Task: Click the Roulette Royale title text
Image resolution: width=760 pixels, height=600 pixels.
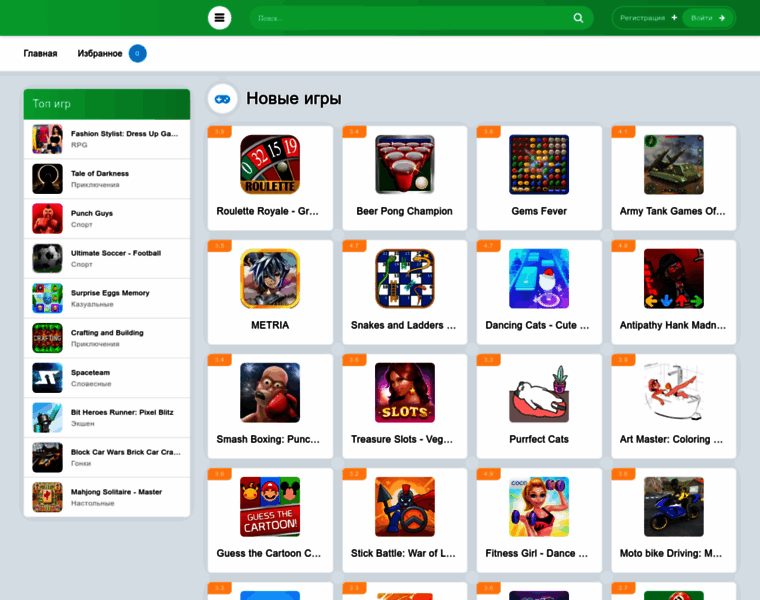Action: (268, 211)
